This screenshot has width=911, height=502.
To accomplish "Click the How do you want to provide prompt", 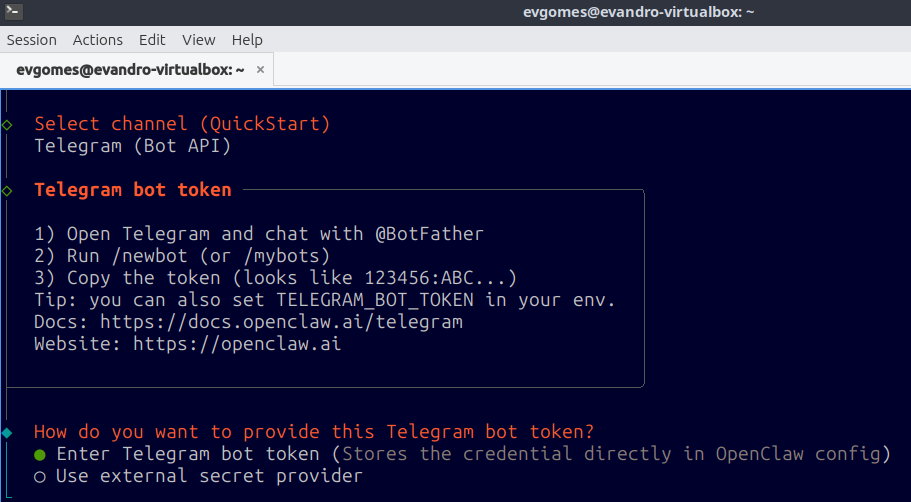I will 314,432.
